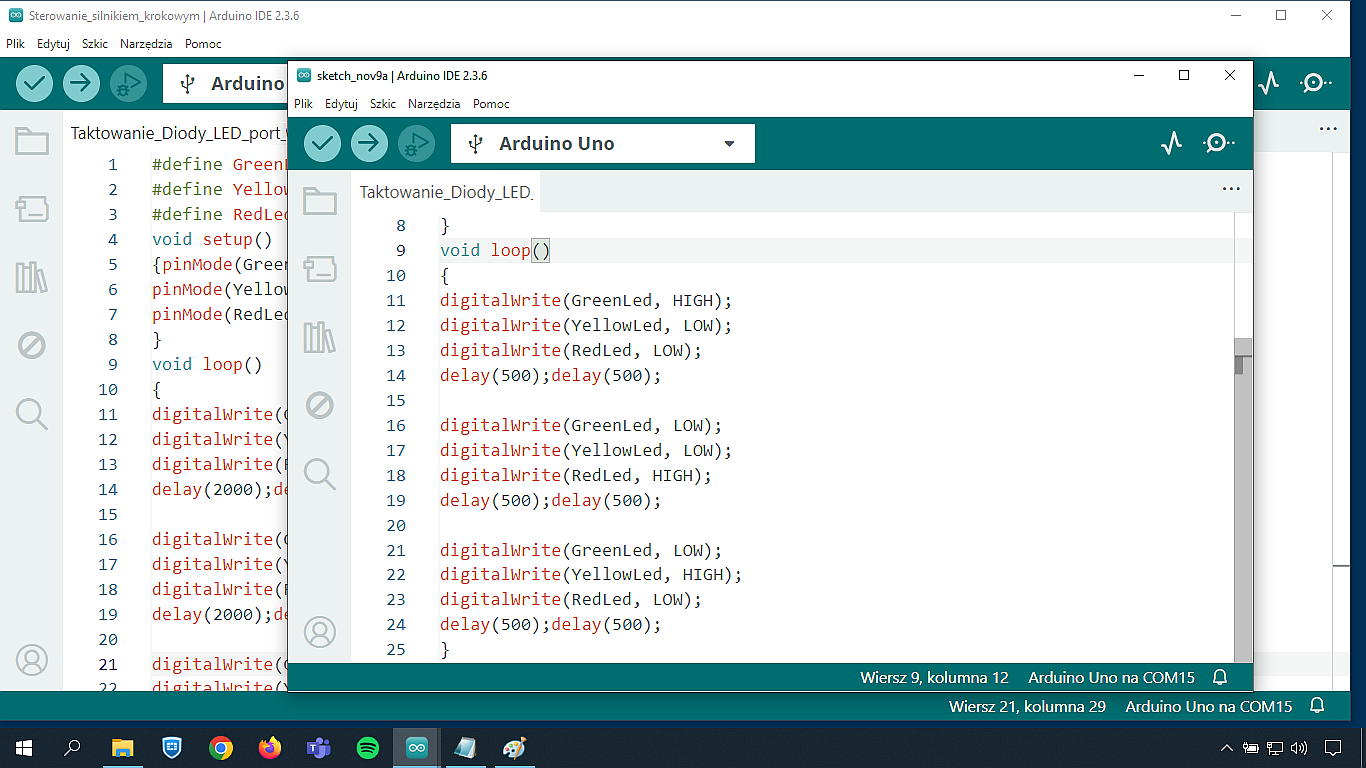The height and width of the screenshot is (768, 1366).
Task: Click Upload arrow button in sketch_nov9a window
Action: 369,143
